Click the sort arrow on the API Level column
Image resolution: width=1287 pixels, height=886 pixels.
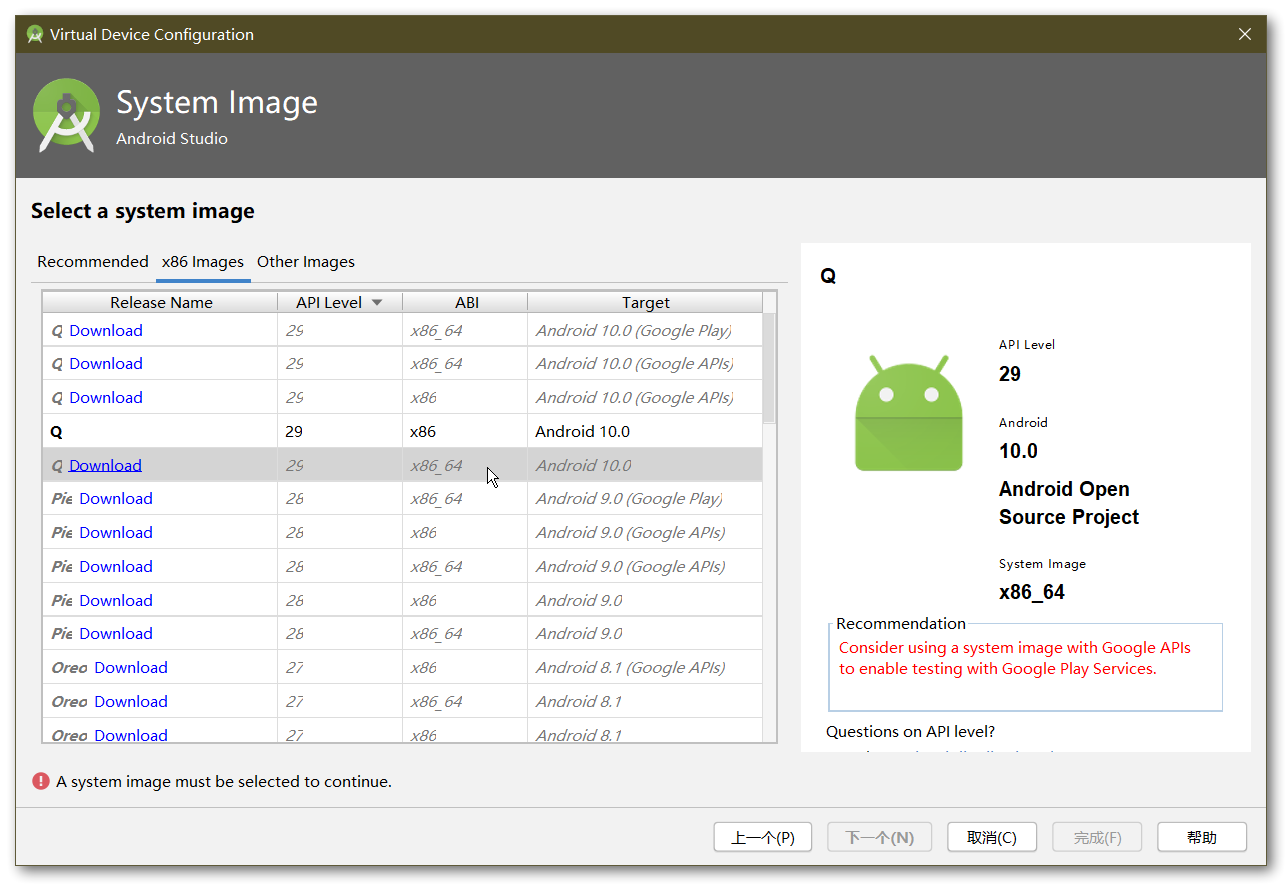(x=377, y=302)
